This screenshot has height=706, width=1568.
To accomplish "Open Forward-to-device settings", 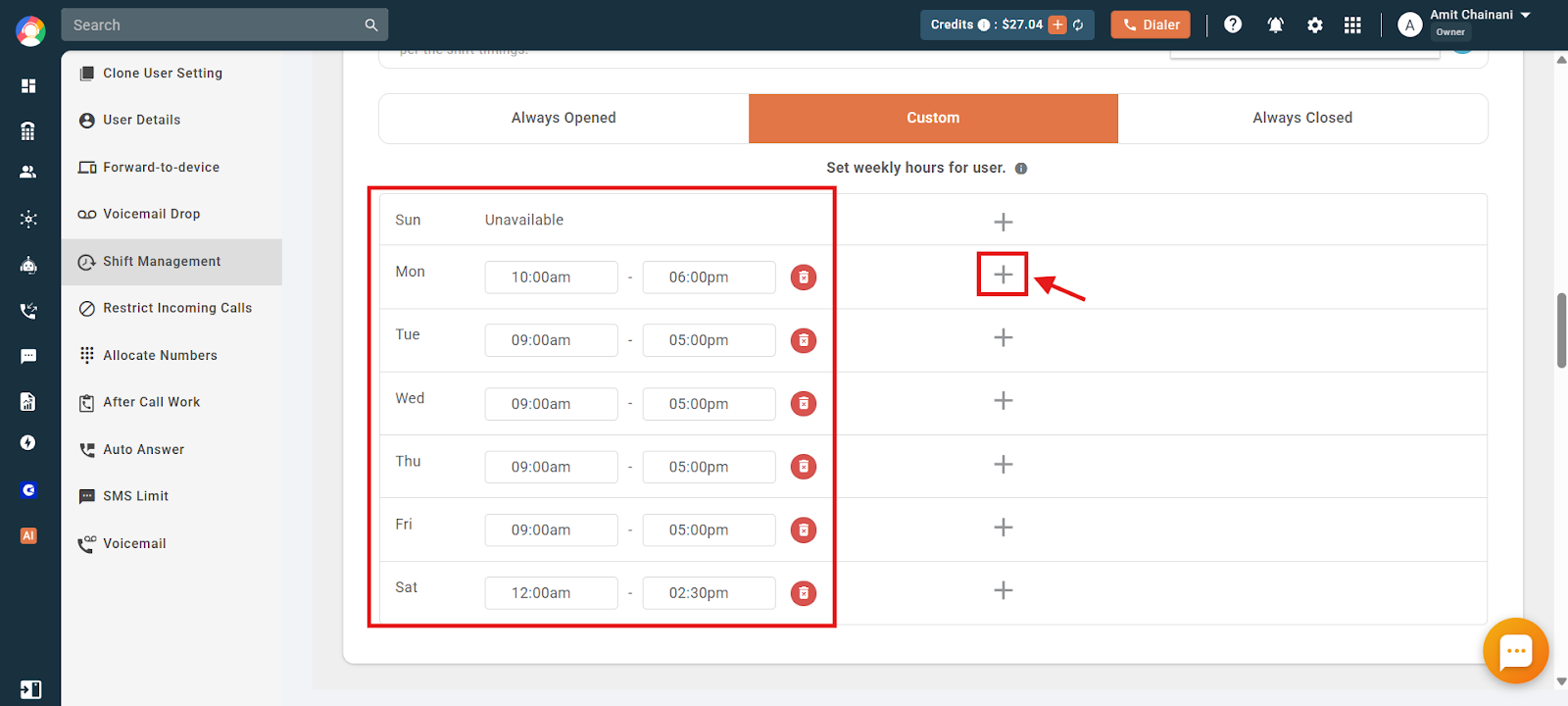I will click(x=171, y=167).
